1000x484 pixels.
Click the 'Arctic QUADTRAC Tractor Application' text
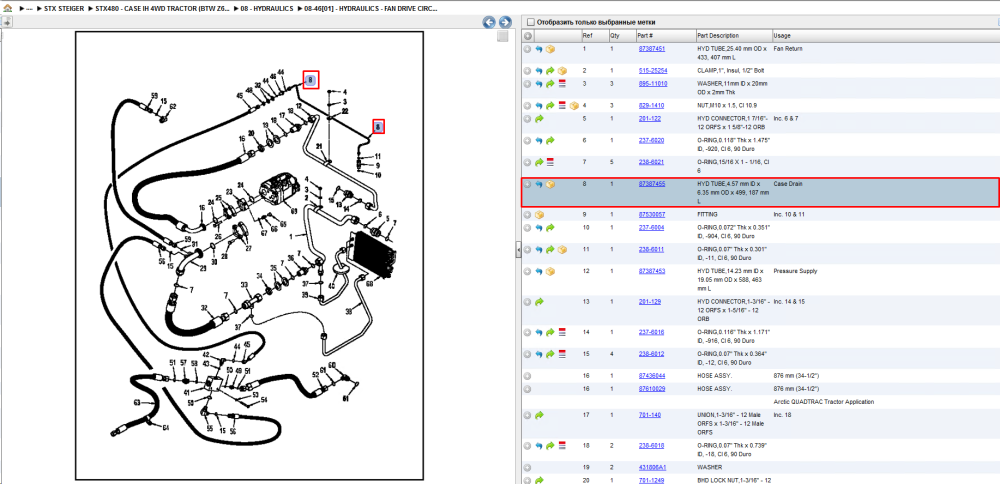pyautogui.click(x=823, y=402)
